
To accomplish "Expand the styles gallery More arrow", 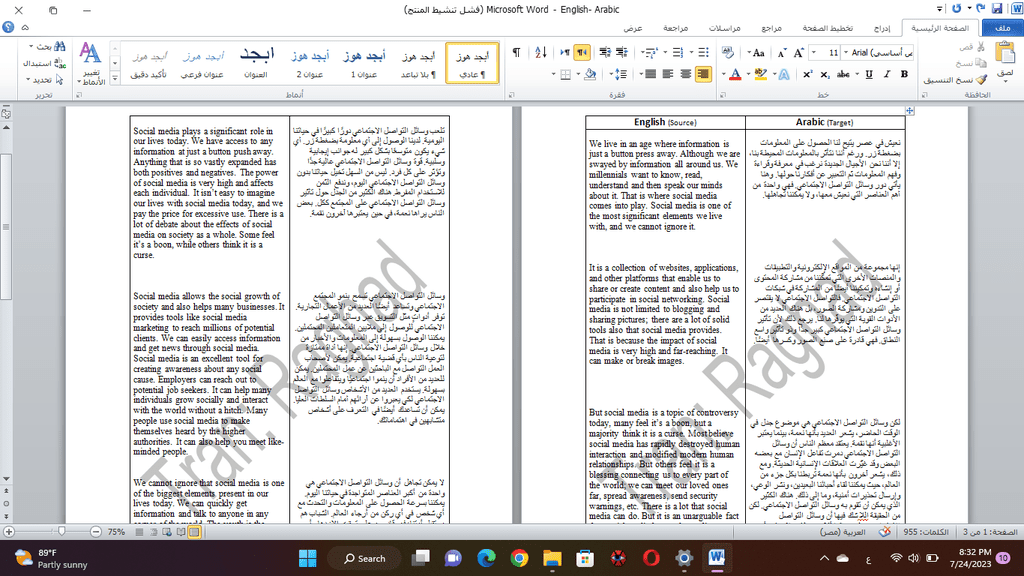I will (x=115, y=78).
